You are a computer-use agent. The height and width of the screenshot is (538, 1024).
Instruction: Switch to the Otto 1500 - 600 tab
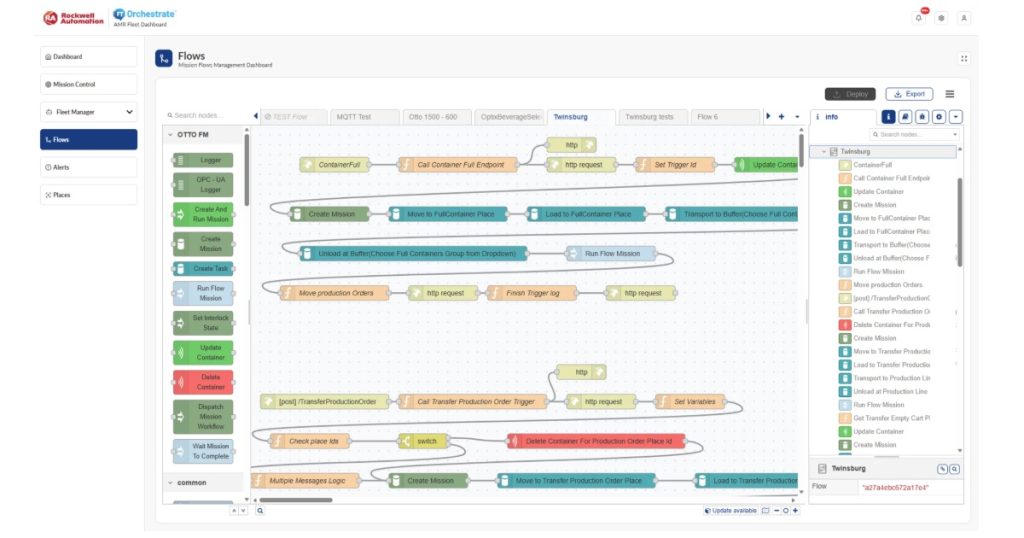[x=436, y=117]
